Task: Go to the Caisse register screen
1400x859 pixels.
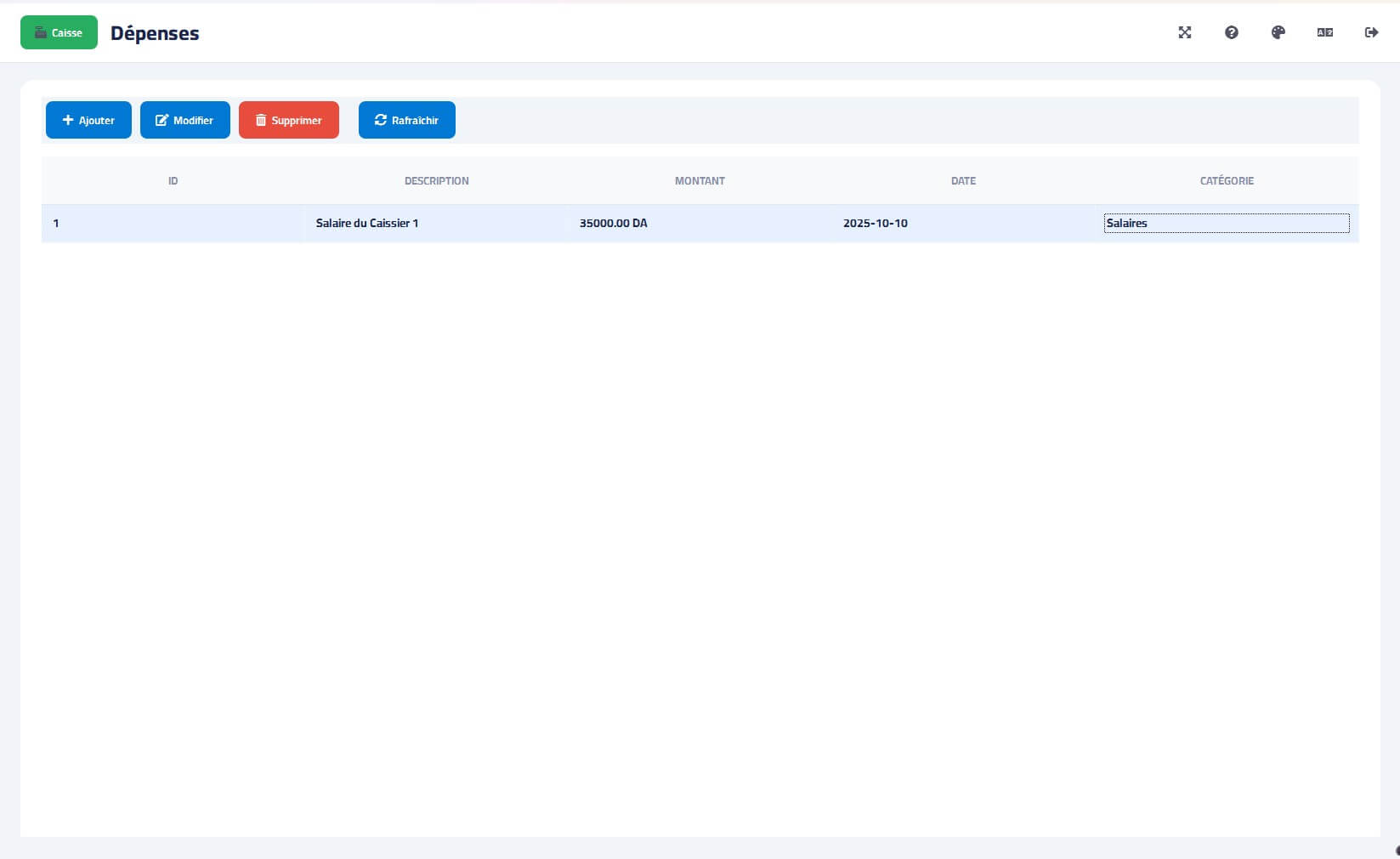Action: (59, 32)
